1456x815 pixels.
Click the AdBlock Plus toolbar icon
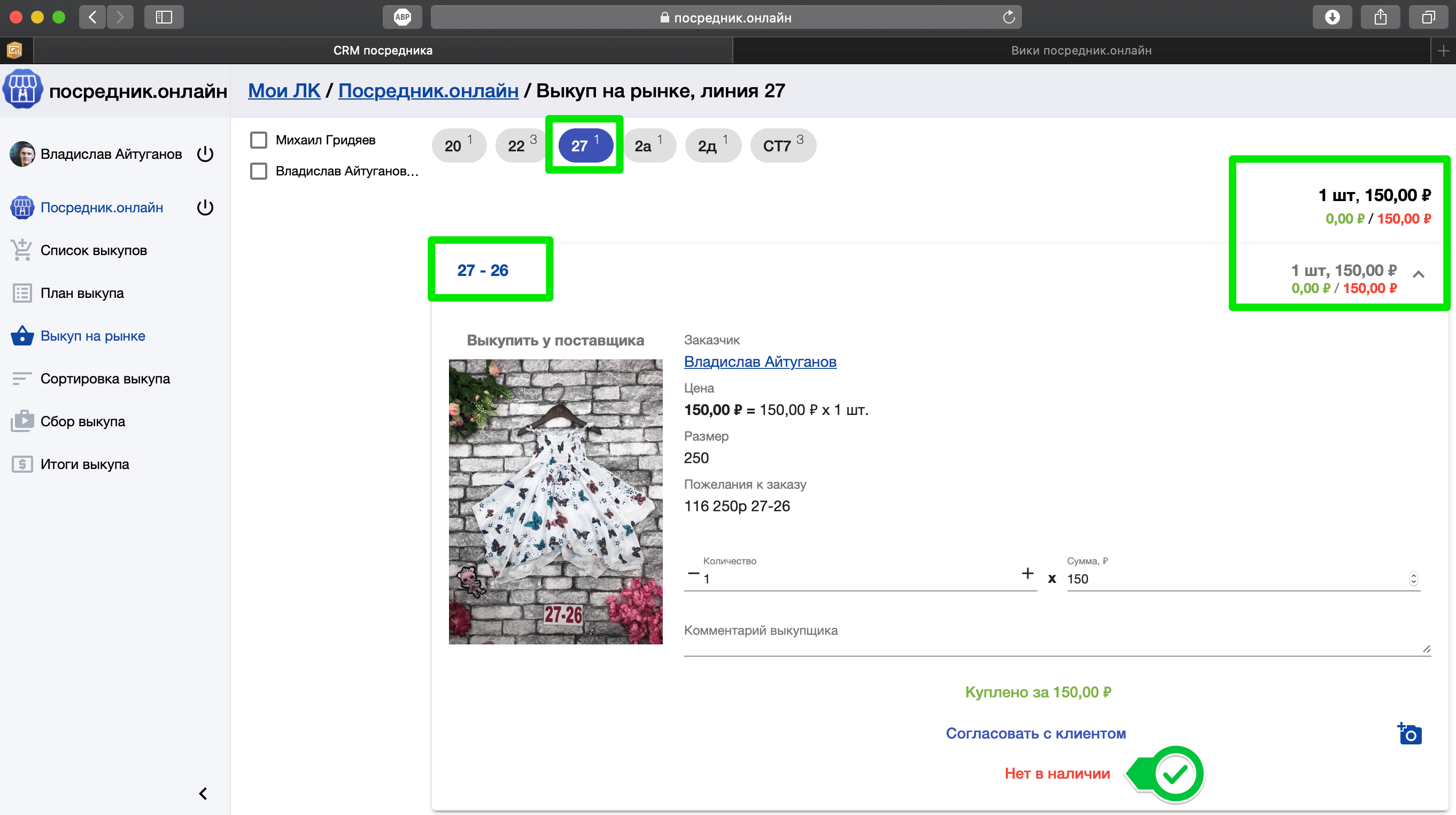pos(402,17)
